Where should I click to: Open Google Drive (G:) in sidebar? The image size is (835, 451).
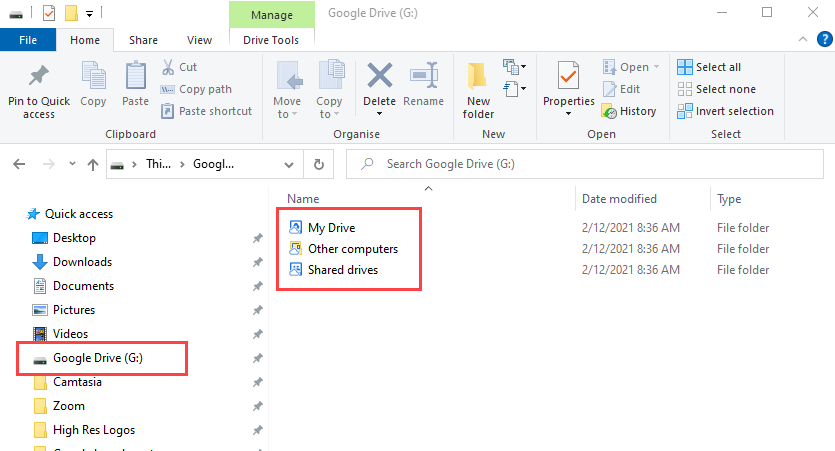(x=88, y=358)
